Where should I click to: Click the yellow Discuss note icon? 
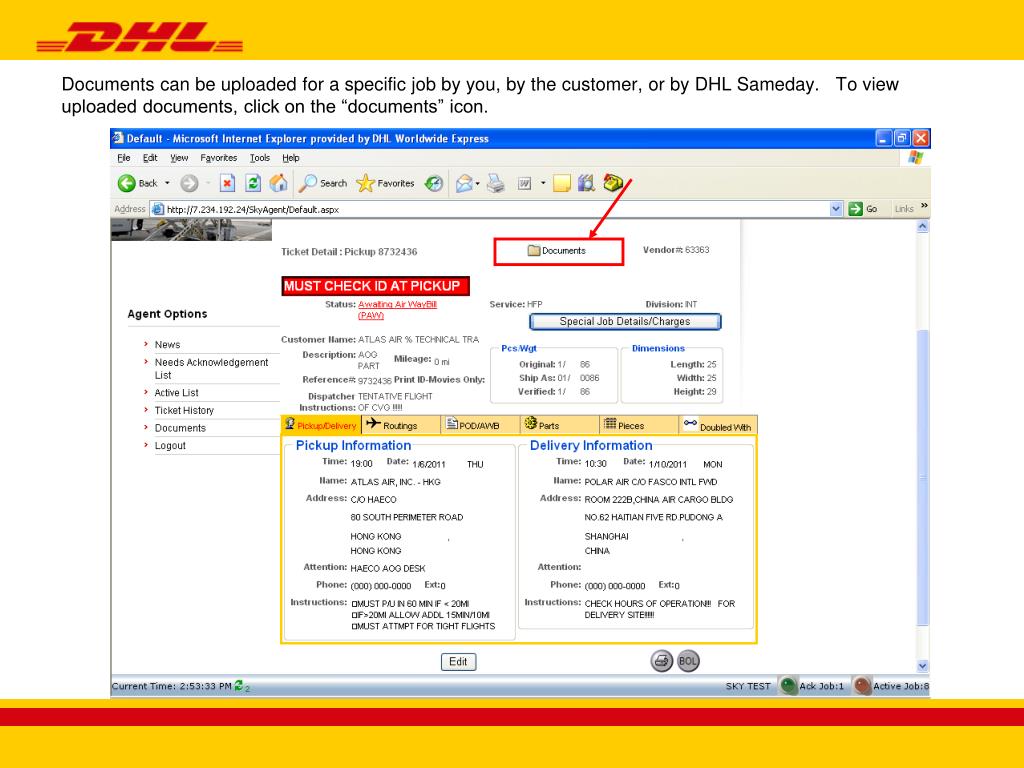[x=562, y=184]
